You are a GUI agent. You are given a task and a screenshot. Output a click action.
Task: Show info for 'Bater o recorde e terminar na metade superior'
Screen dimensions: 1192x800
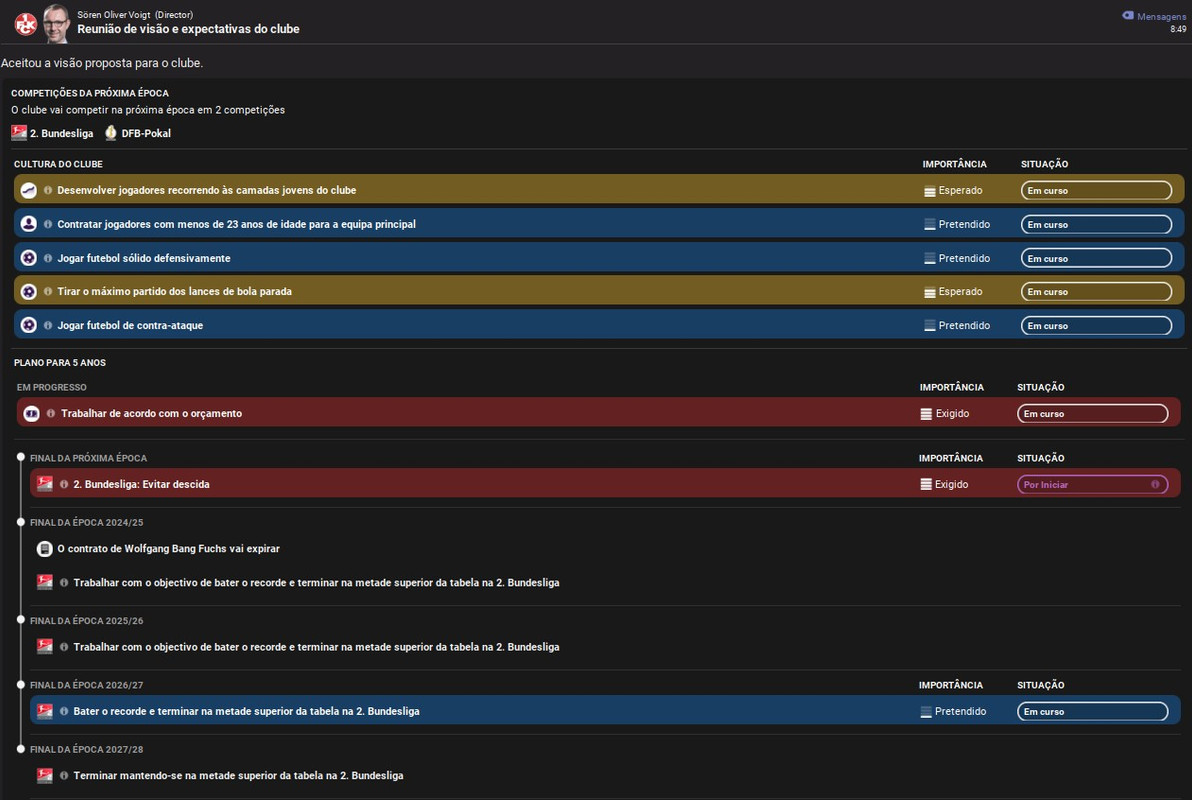pos(64,711)
